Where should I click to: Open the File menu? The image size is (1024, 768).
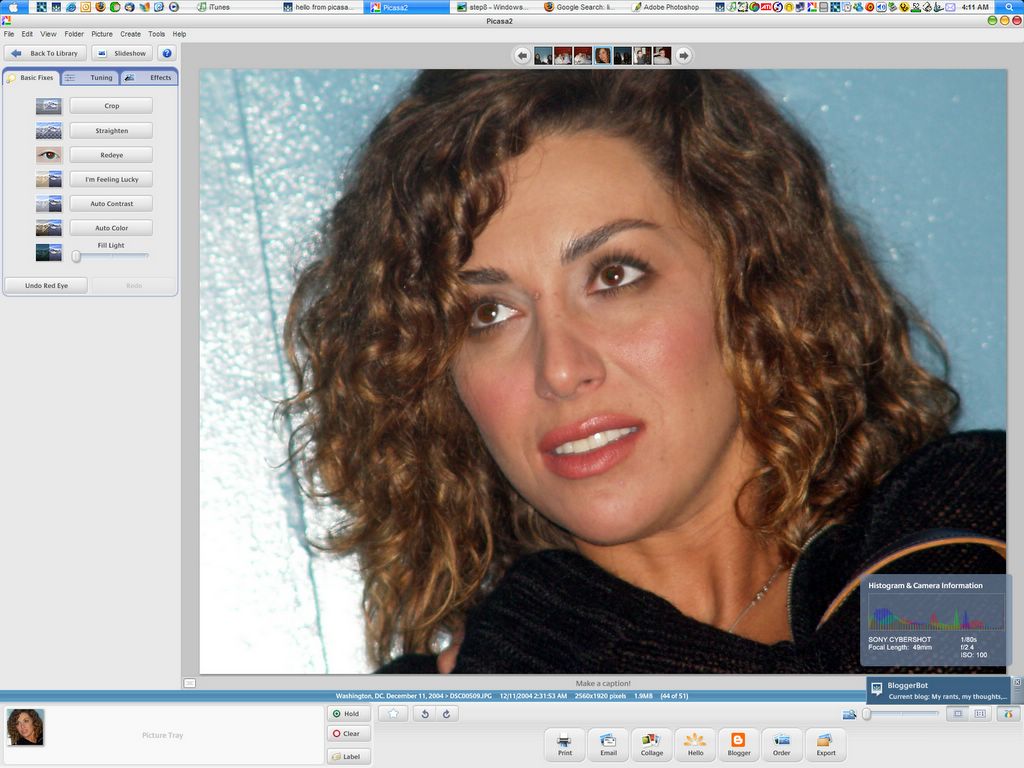[x=9, y=34]
